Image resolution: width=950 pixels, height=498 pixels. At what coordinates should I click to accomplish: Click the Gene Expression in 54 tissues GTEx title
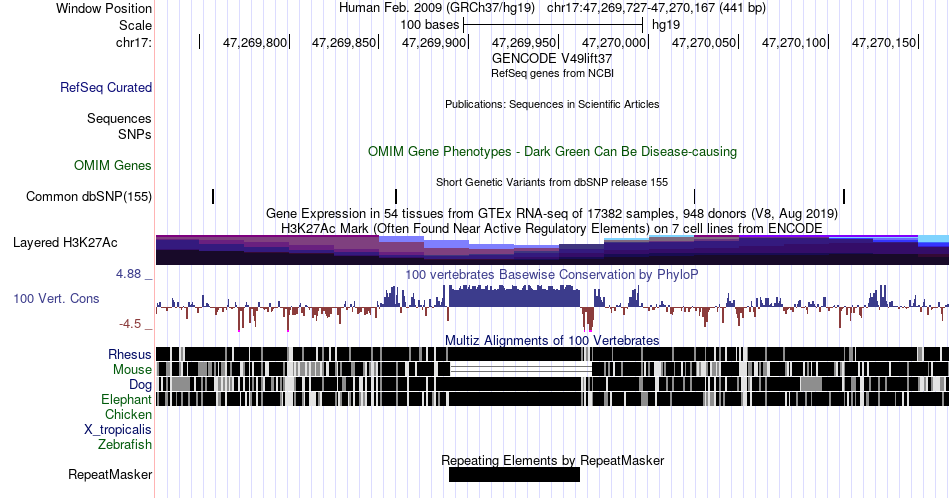(x=552, y=213)
